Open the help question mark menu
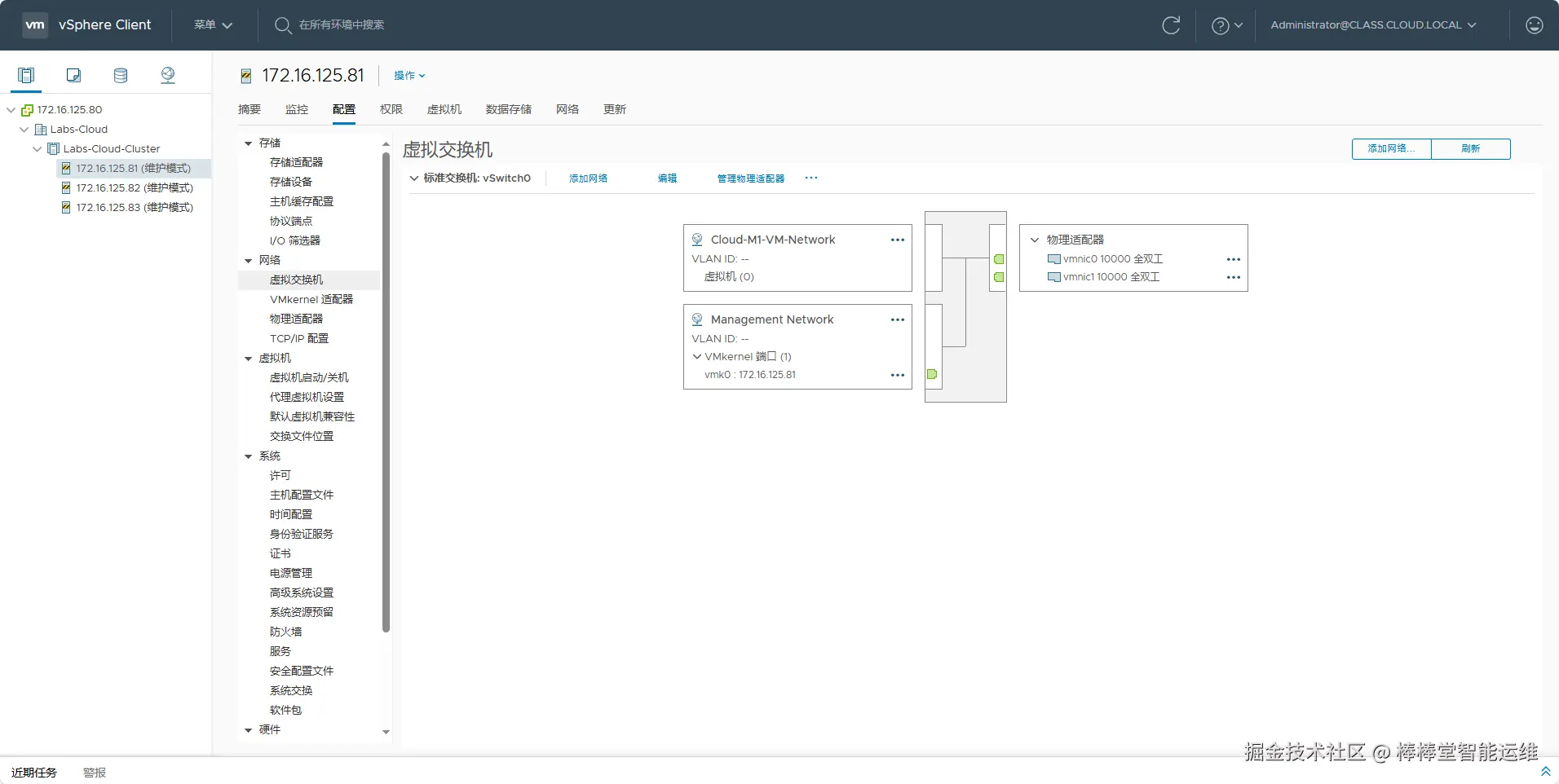 [1226, 25]
